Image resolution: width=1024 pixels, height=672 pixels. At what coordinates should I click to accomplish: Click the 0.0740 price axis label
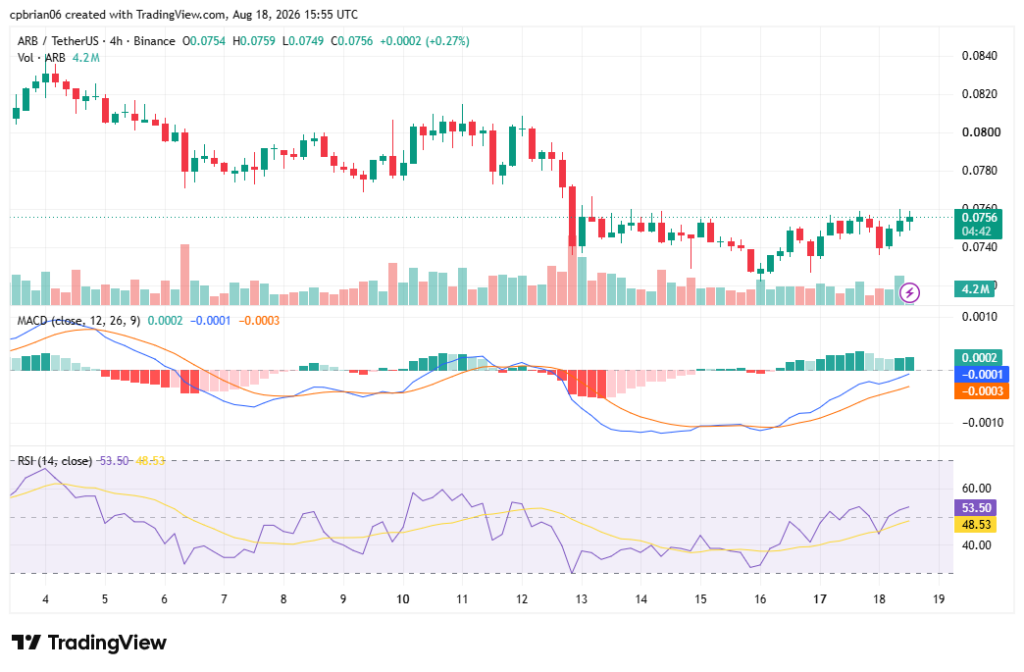coord(980,248)
